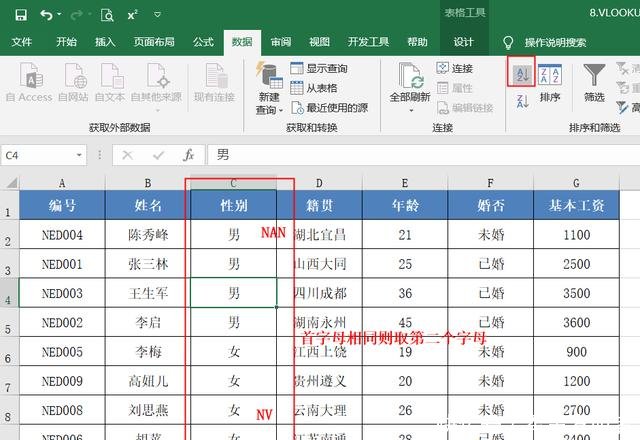Switch to the 视图 ribbon tab
This screenshot has height=440, width=640.
pos(319,42)
